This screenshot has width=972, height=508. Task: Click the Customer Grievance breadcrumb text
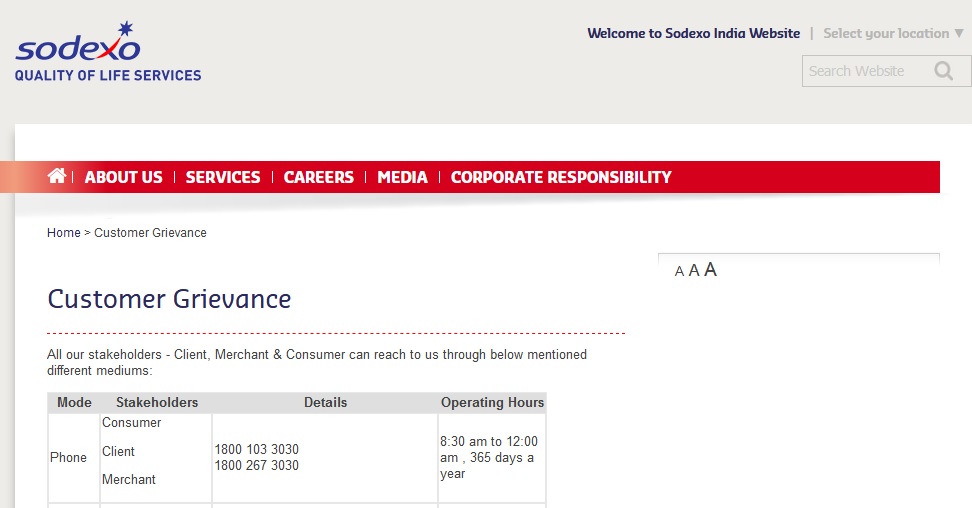tap(150, 233)
